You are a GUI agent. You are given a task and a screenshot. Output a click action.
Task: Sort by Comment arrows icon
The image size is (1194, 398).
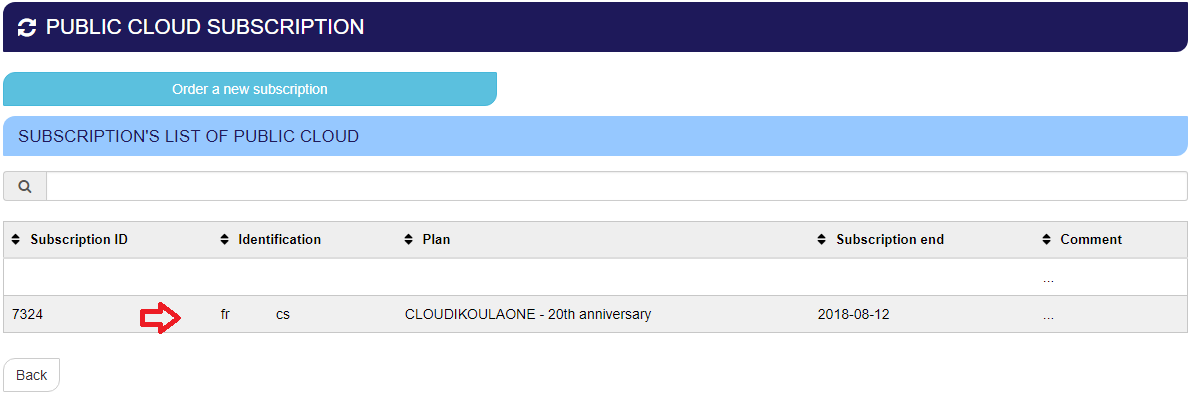[1046, 240]
